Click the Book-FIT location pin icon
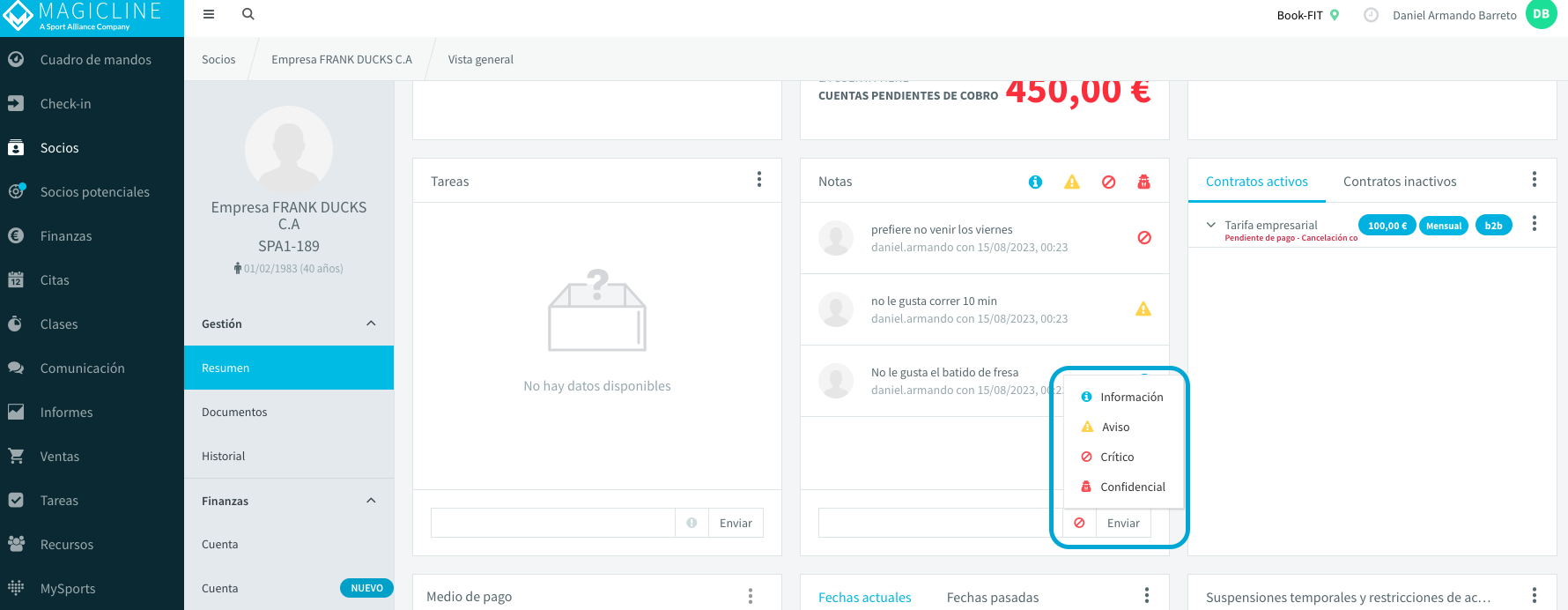The height and width of the screenshot is (610, 1568). 1335,15
